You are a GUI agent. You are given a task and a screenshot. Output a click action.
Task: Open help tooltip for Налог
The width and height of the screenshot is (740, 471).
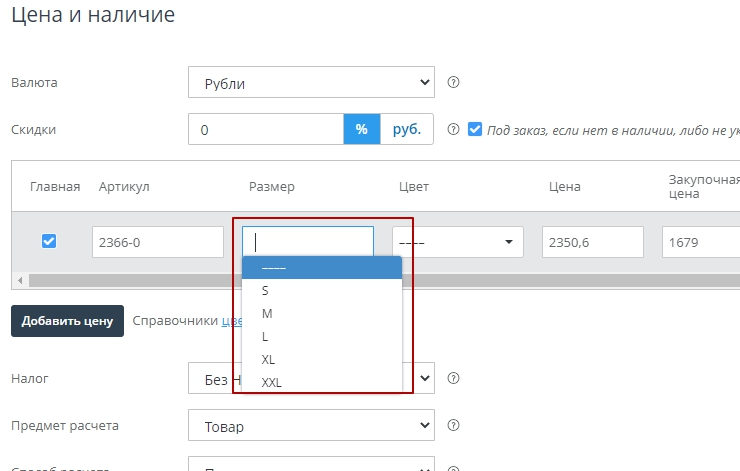tap(453, 379)
